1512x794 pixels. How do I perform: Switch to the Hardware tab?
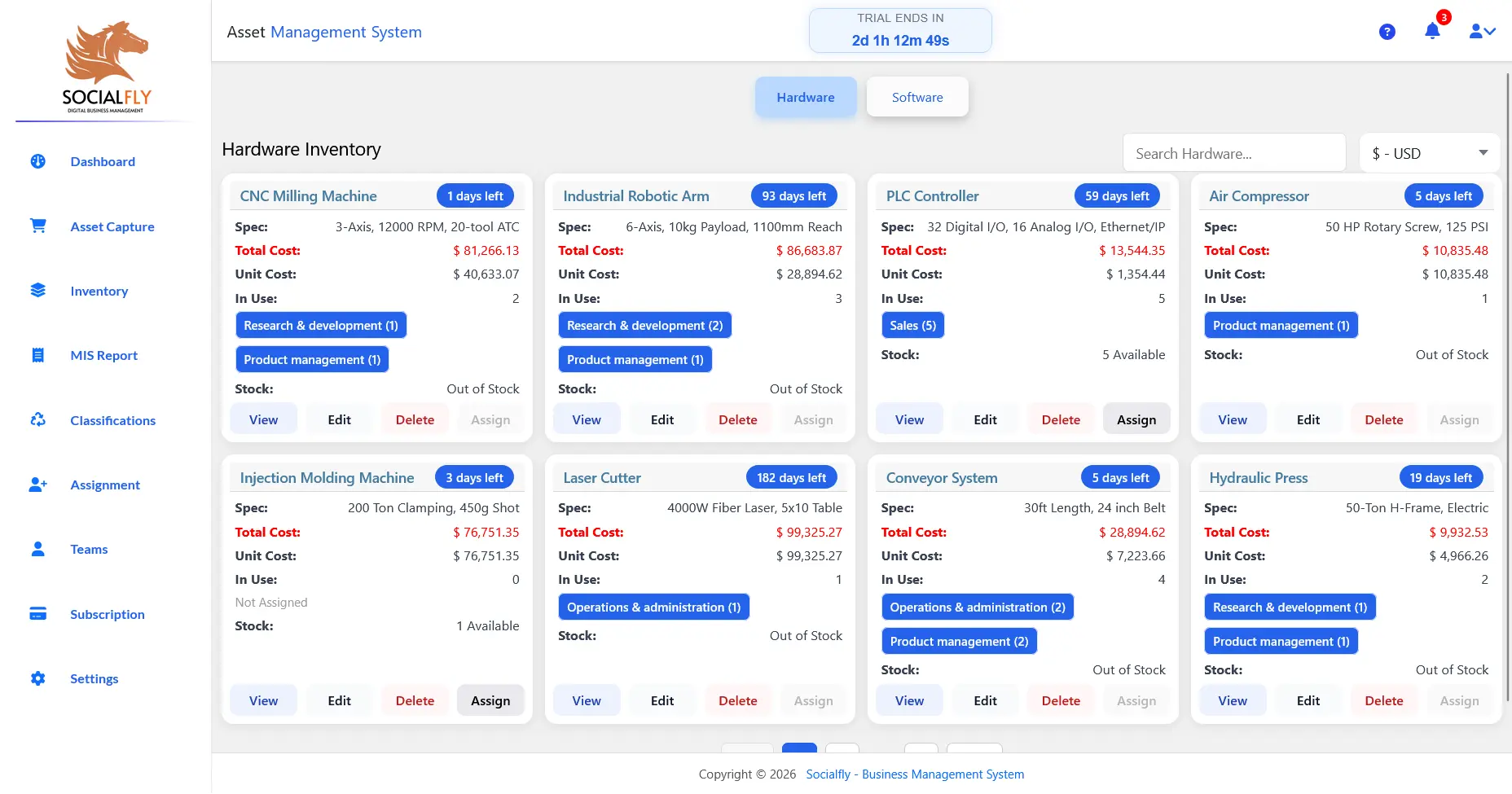[805, 96]
